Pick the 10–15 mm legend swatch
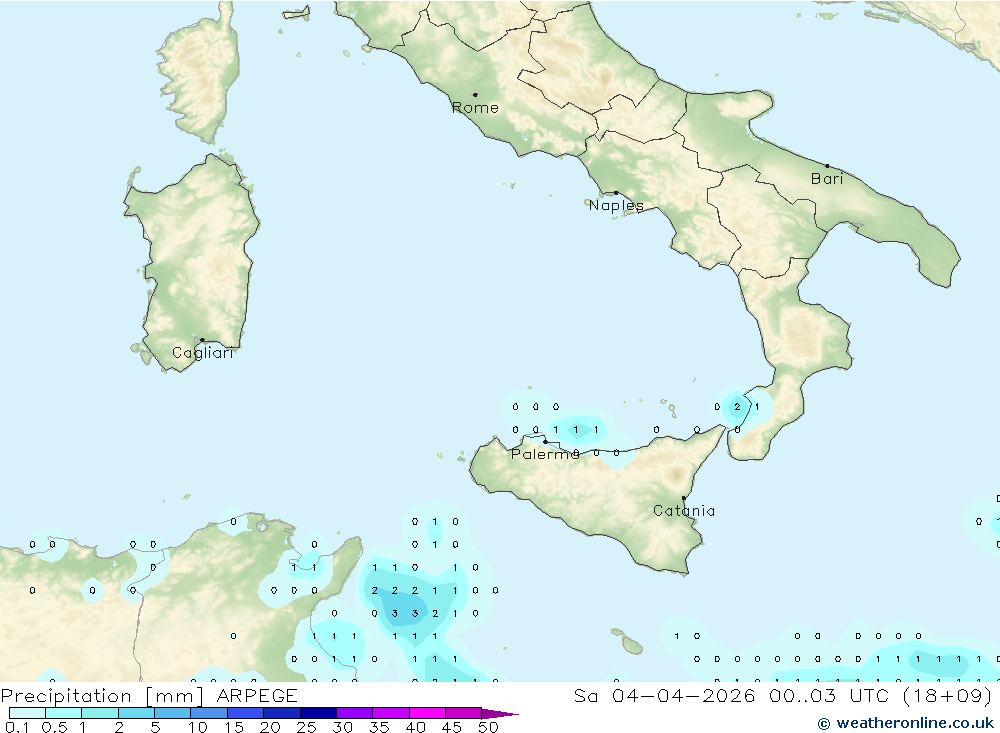1000x733 pixels. (209, 713)
